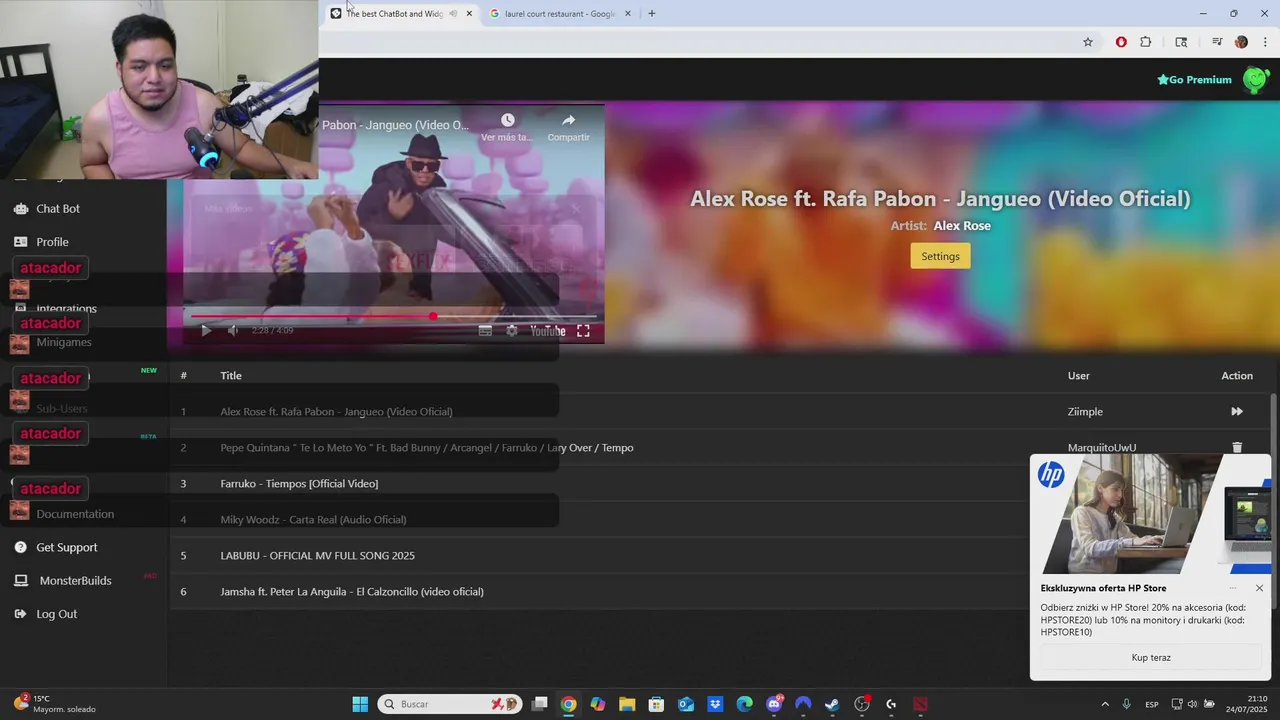Open MonsterBuilds in sidebar
The height and width of the screenshot is (720, 1280).
click(76, 580)
